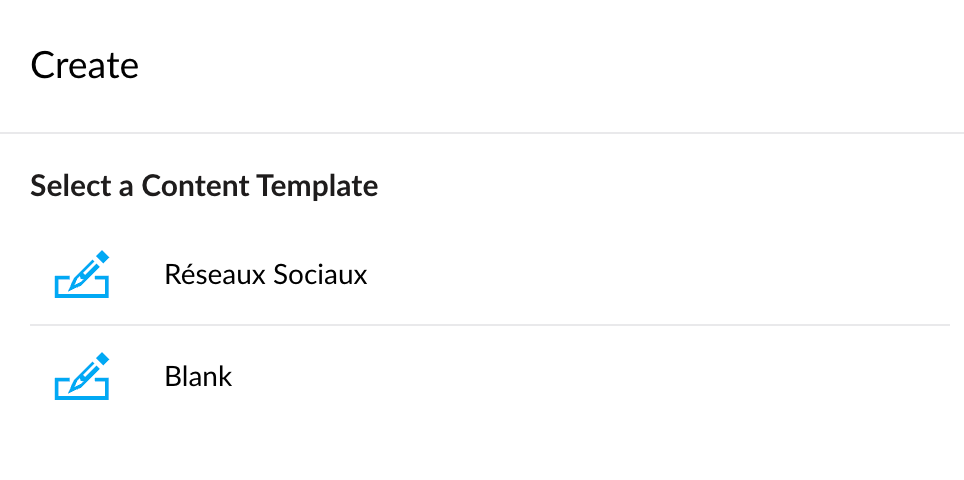Image resolution: width=964 pixels, height=480 pixels.
Task: Click the Réseaux Sociaux text label
Action: tap(266, 274)
